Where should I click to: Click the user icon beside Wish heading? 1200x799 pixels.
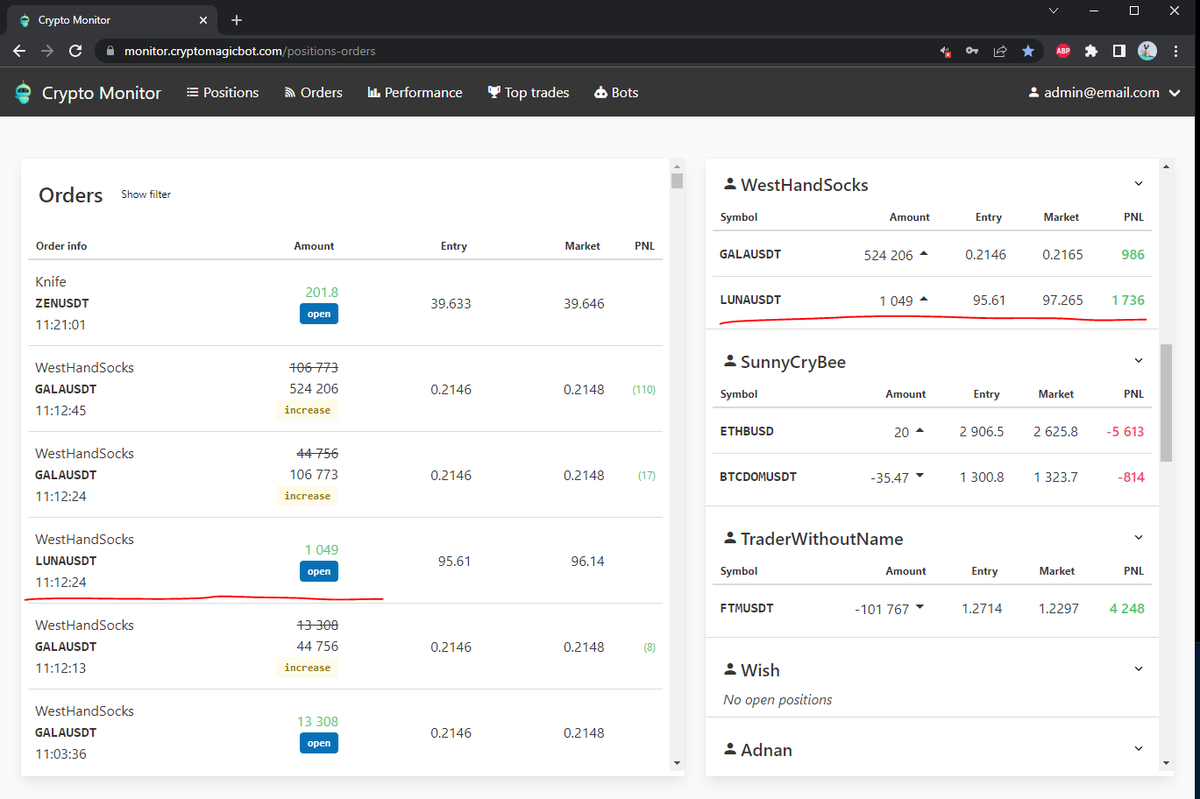730,670
